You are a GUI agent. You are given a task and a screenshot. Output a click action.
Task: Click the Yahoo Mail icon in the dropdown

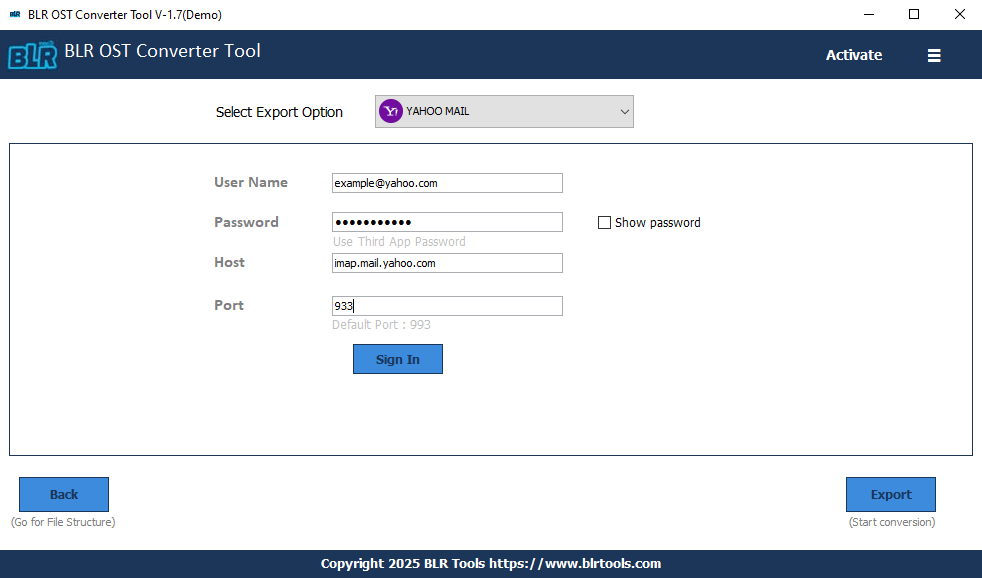(390, 111)
